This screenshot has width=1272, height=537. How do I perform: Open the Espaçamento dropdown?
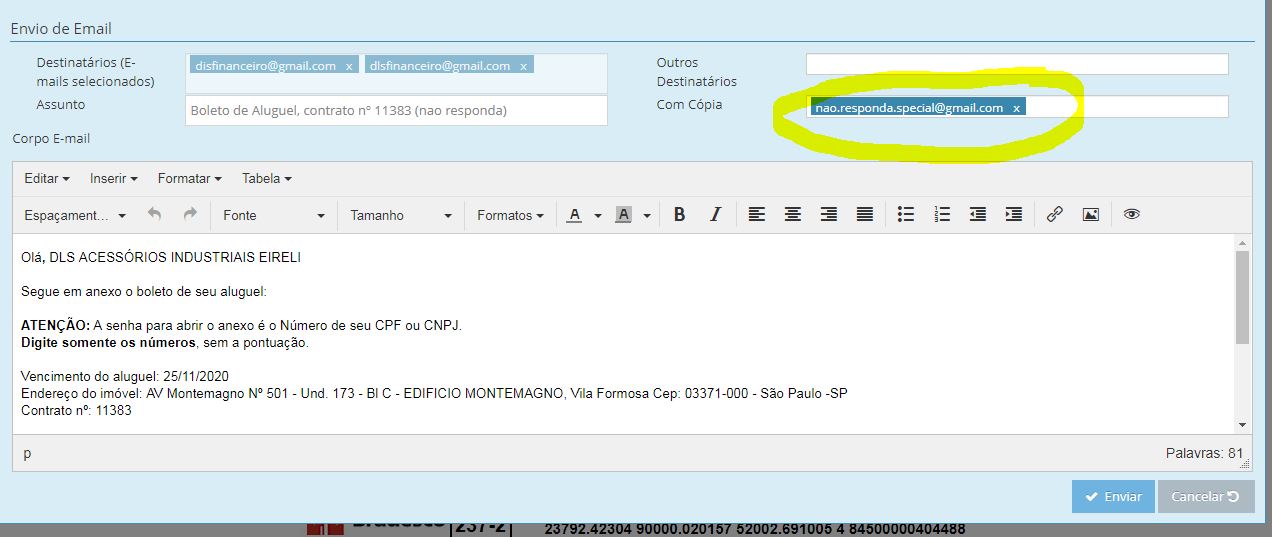point(75,215)
